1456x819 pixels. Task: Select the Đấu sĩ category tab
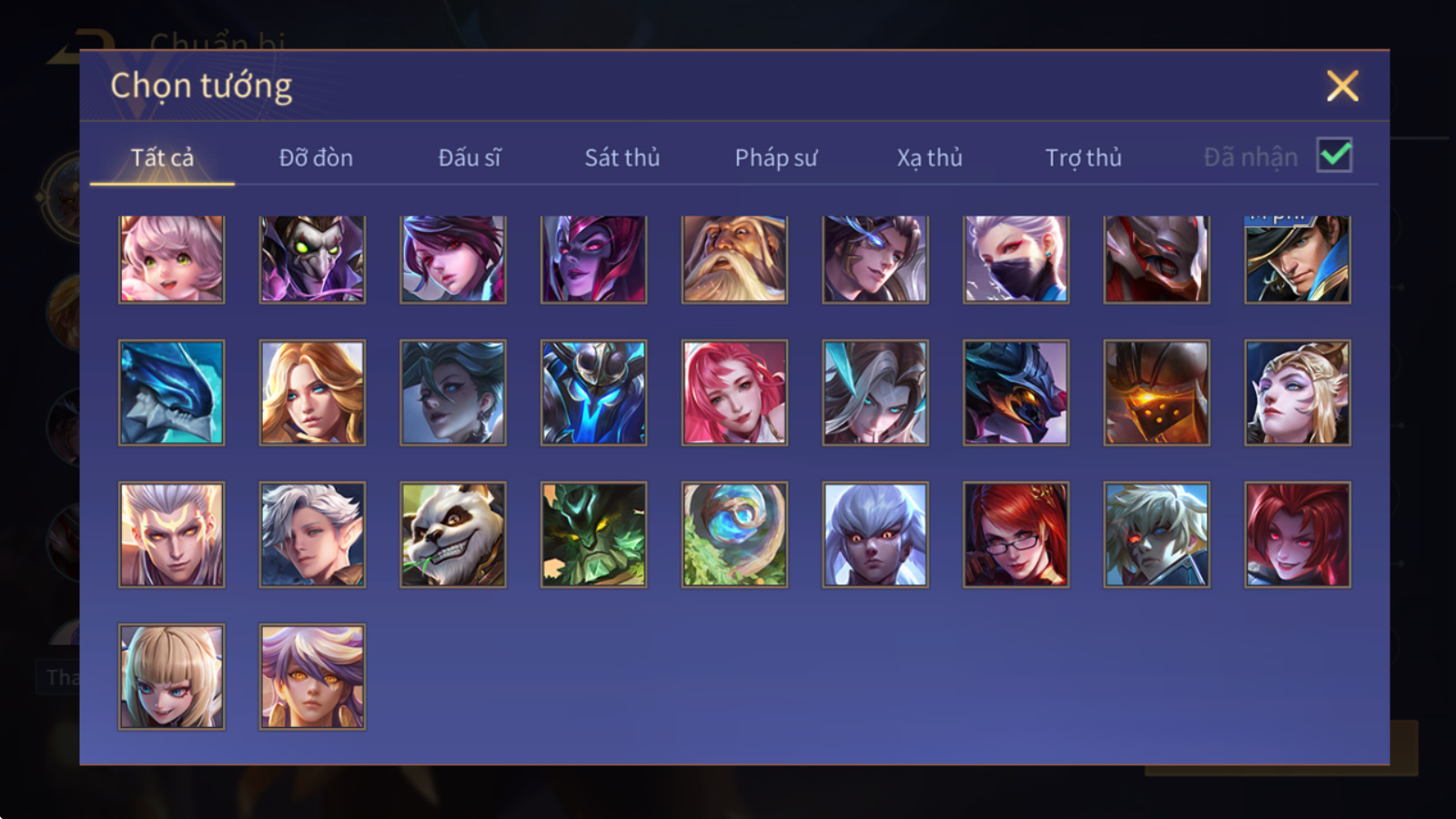(469, 157)
